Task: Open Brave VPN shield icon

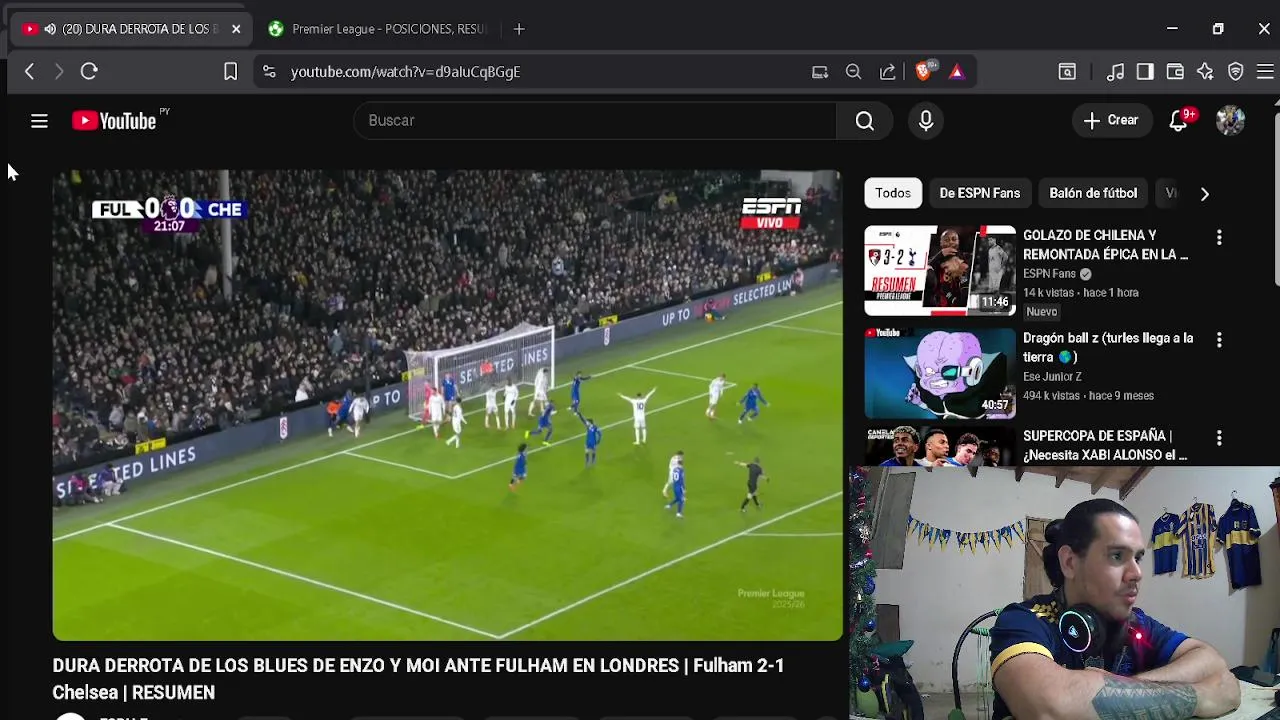Action: 1236,72
